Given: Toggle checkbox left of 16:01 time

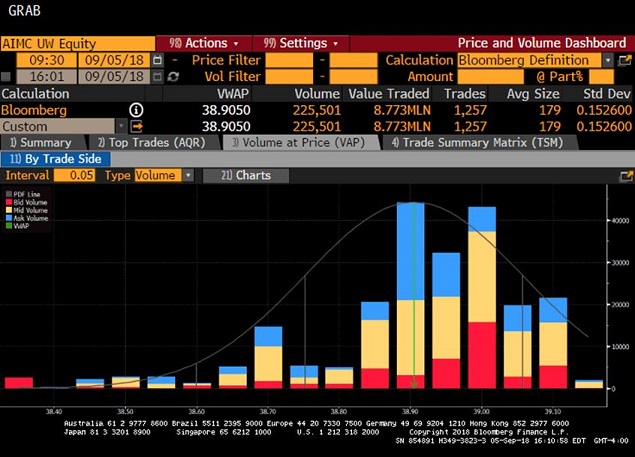Looking at the screenshot, I should coord(7,77).
